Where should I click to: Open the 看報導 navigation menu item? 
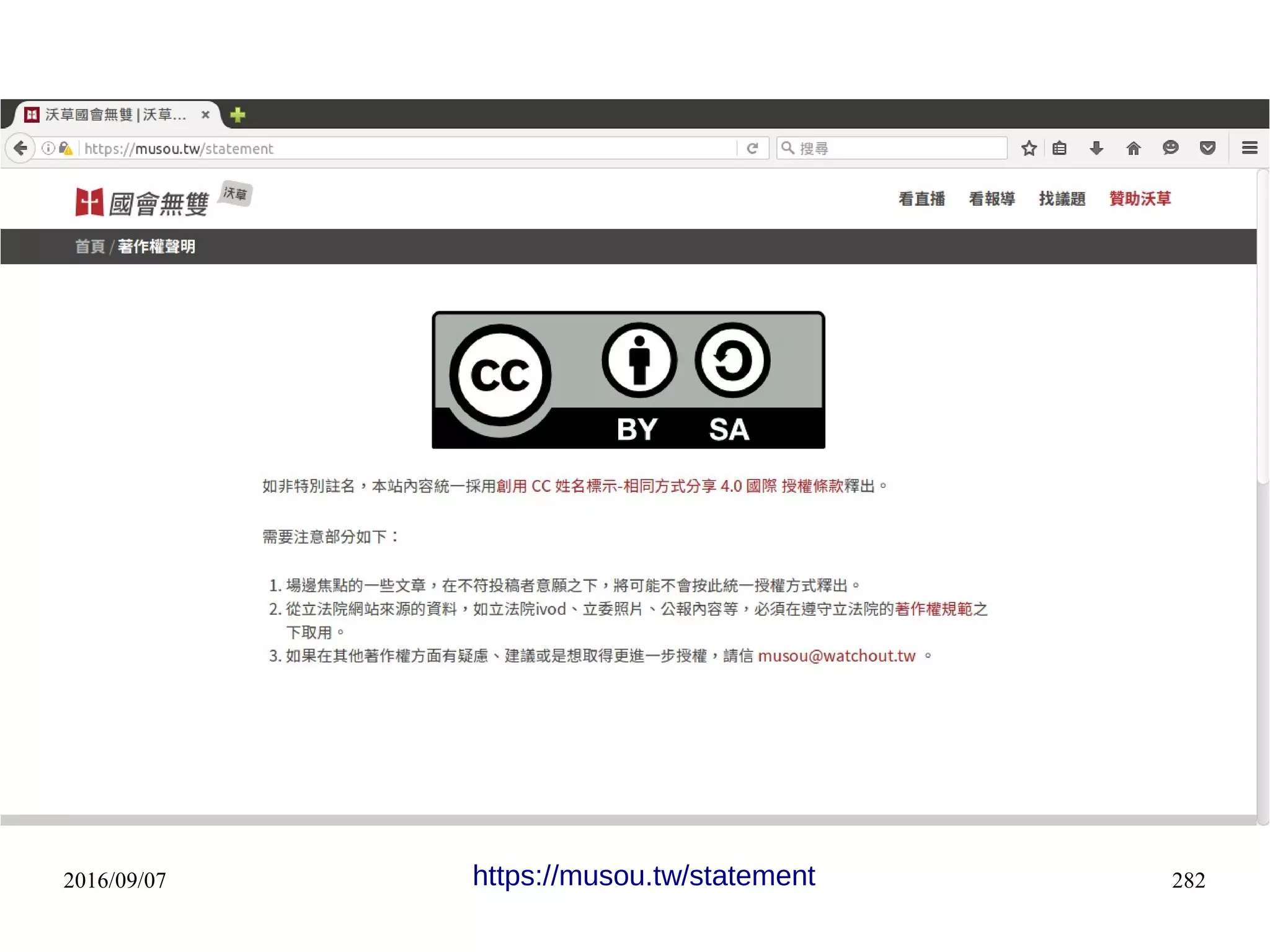[992, 199]
